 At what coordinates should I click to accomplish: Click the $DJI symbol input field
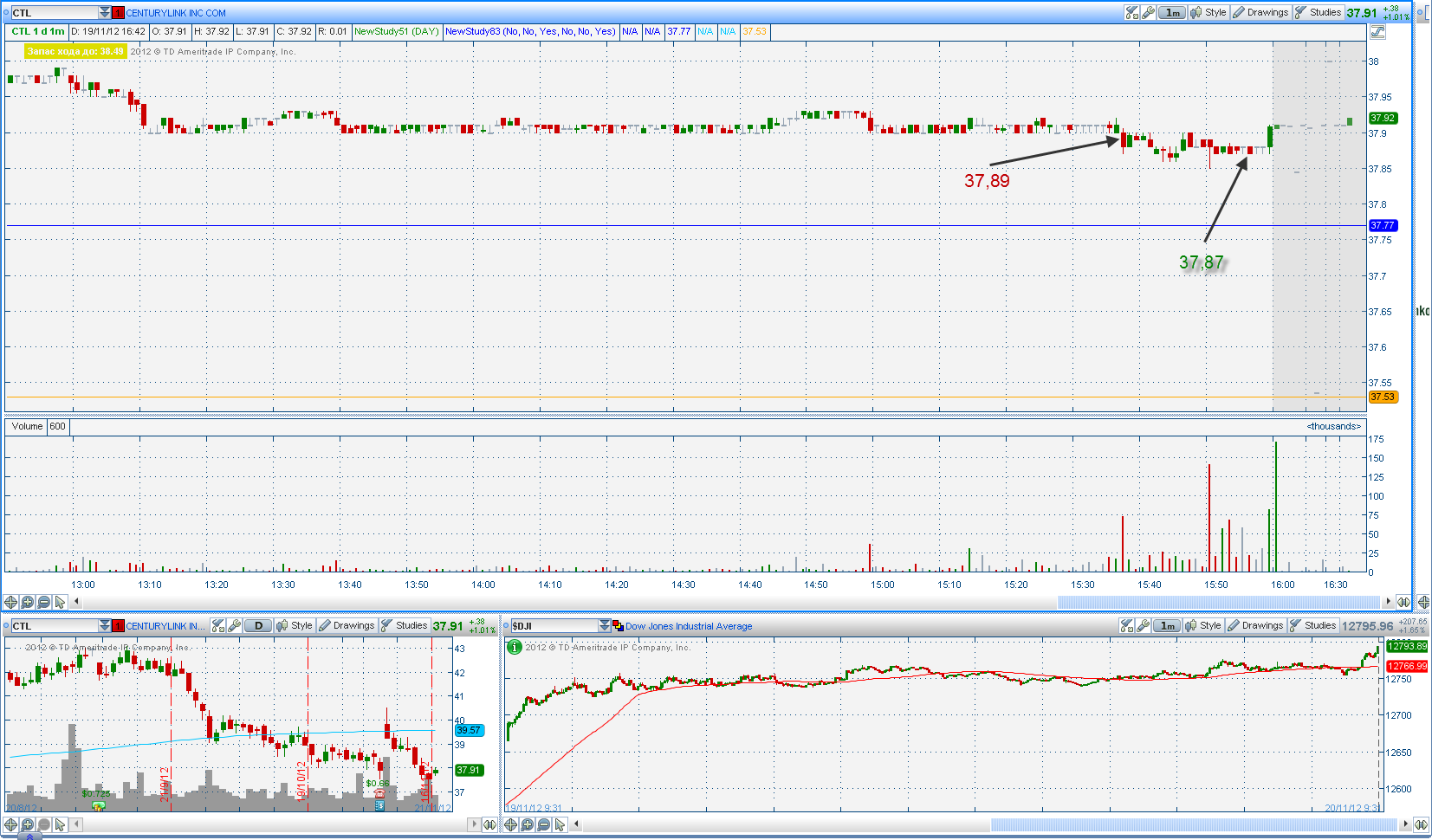click(554, 625)
